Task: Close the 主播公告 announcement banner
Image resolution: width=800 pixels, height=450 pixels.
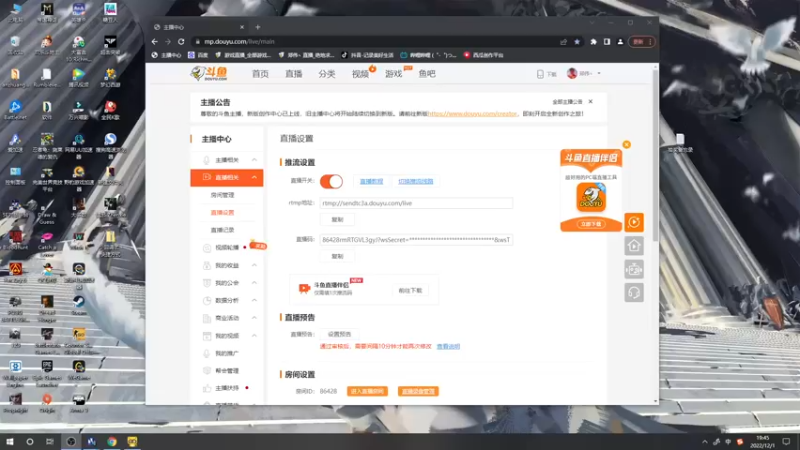Action: [590, 102]
